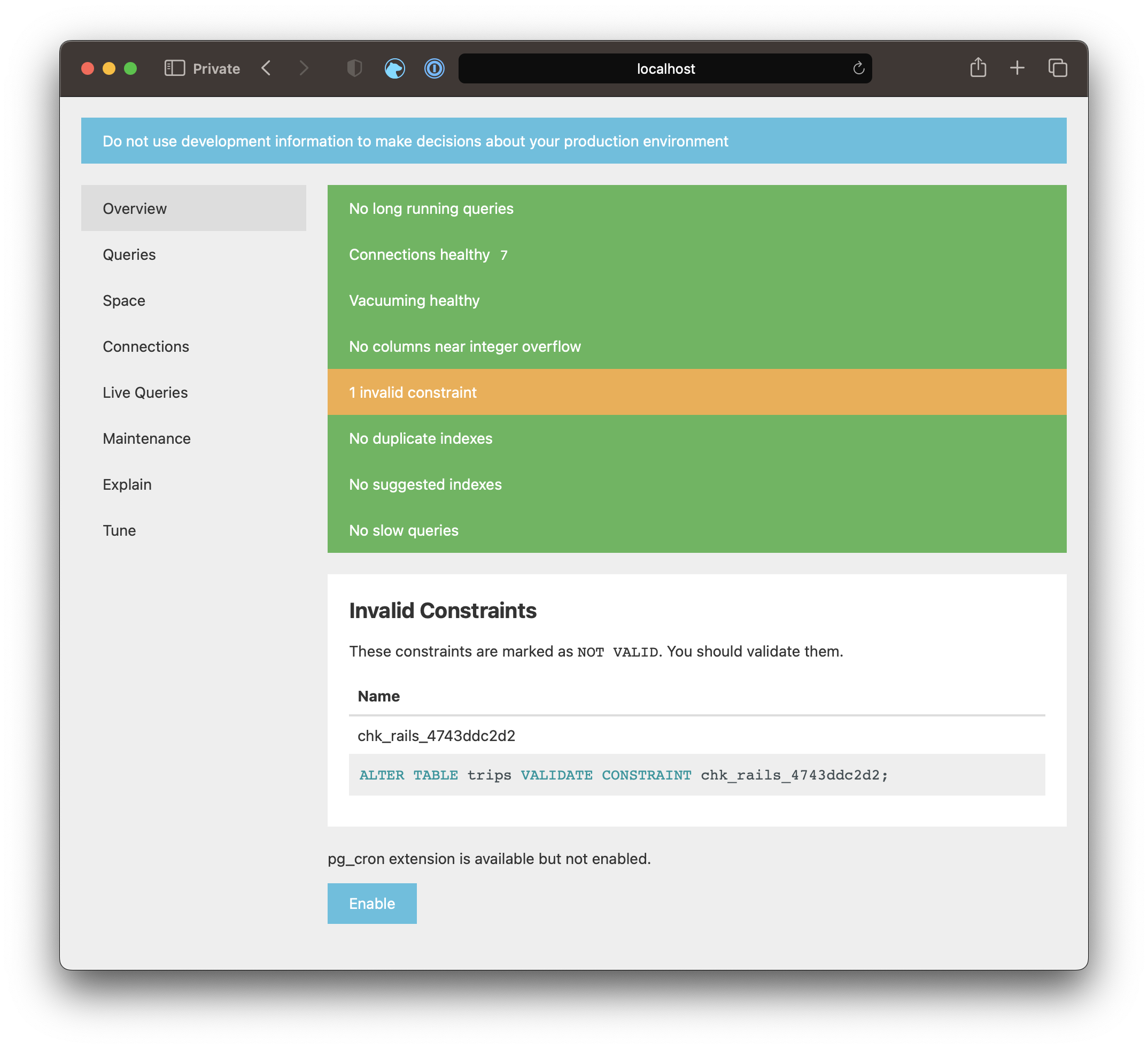Click the localhost address bar
The height and width of the screenshot is (1049, 1148).
(664, 68)
